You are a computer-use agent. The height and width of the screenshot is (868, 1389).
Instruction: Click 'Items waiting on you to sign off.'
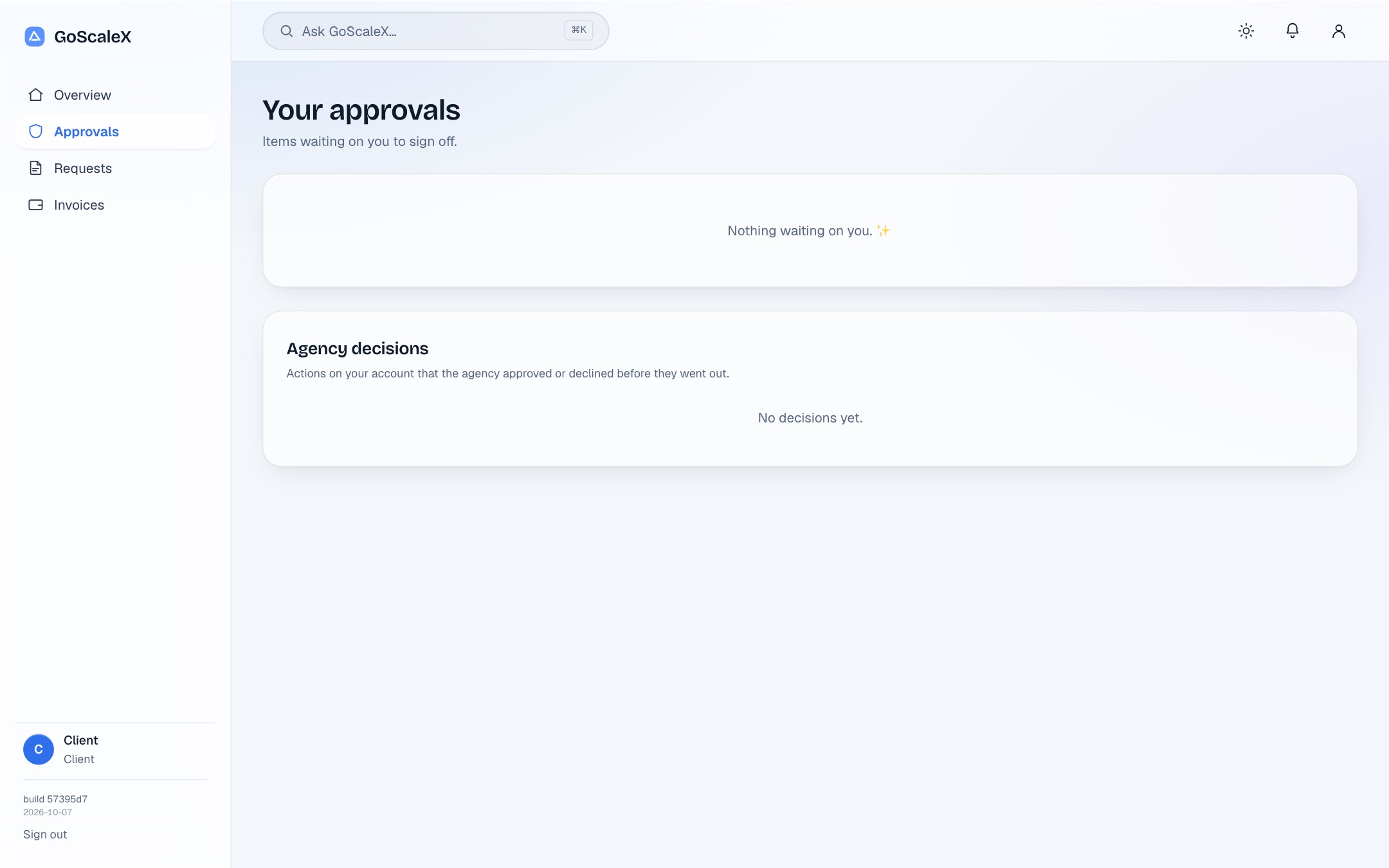click(x=359, y=141)
